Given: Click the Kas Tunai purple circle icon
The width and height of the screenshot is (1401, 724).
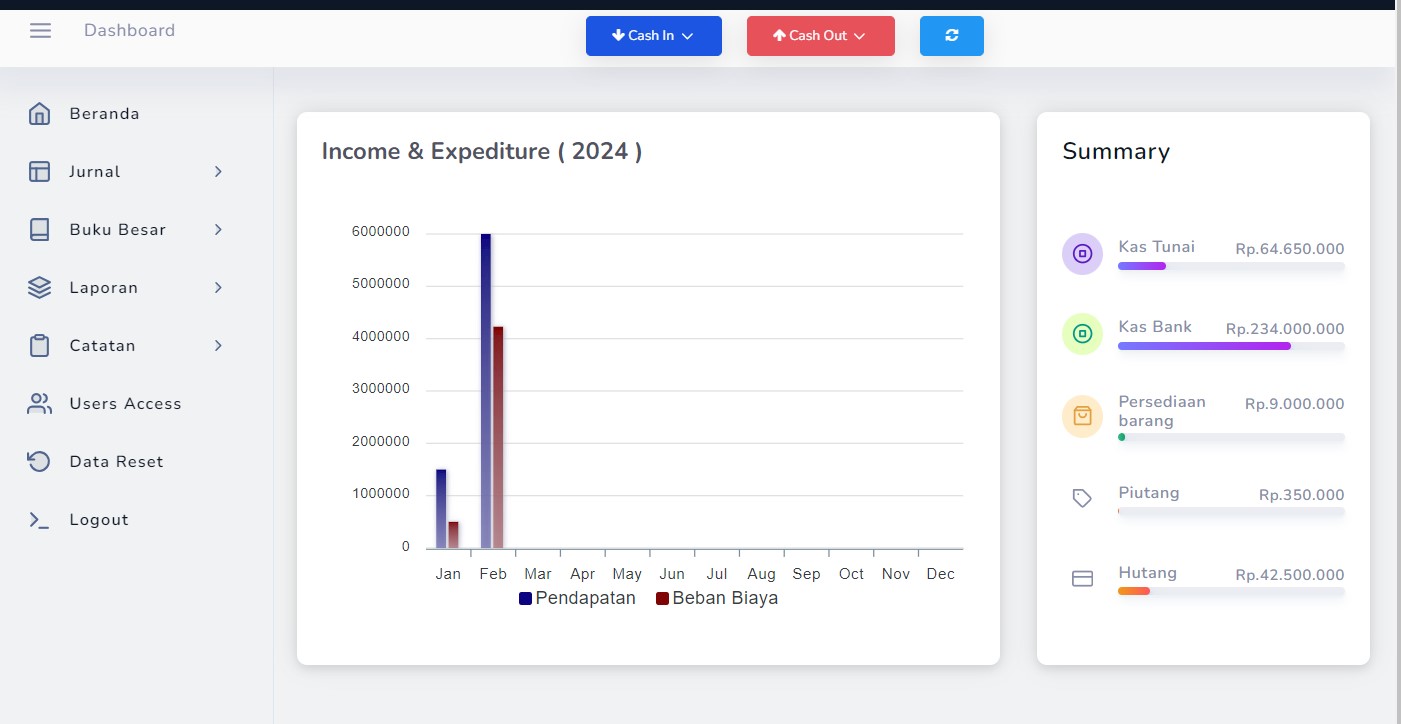Looking at the screenshot, I should [1082, 254].
